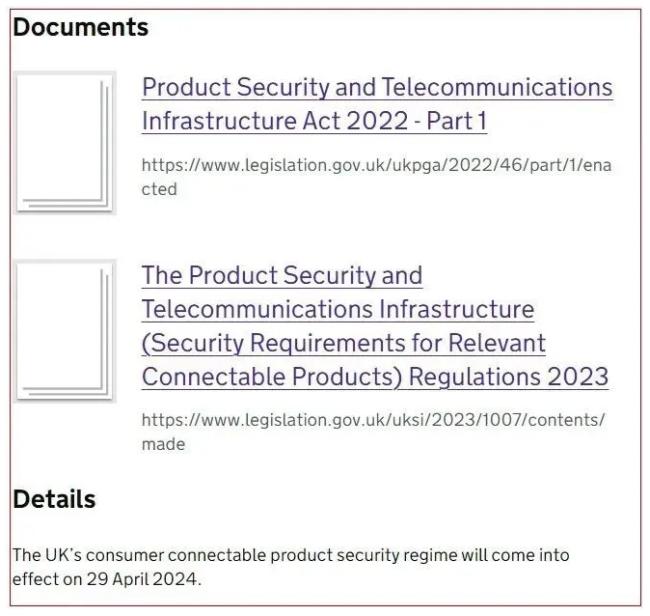
Task: Click the wrapped "cted" URL fragment
Action: click(x=159, y=189)
